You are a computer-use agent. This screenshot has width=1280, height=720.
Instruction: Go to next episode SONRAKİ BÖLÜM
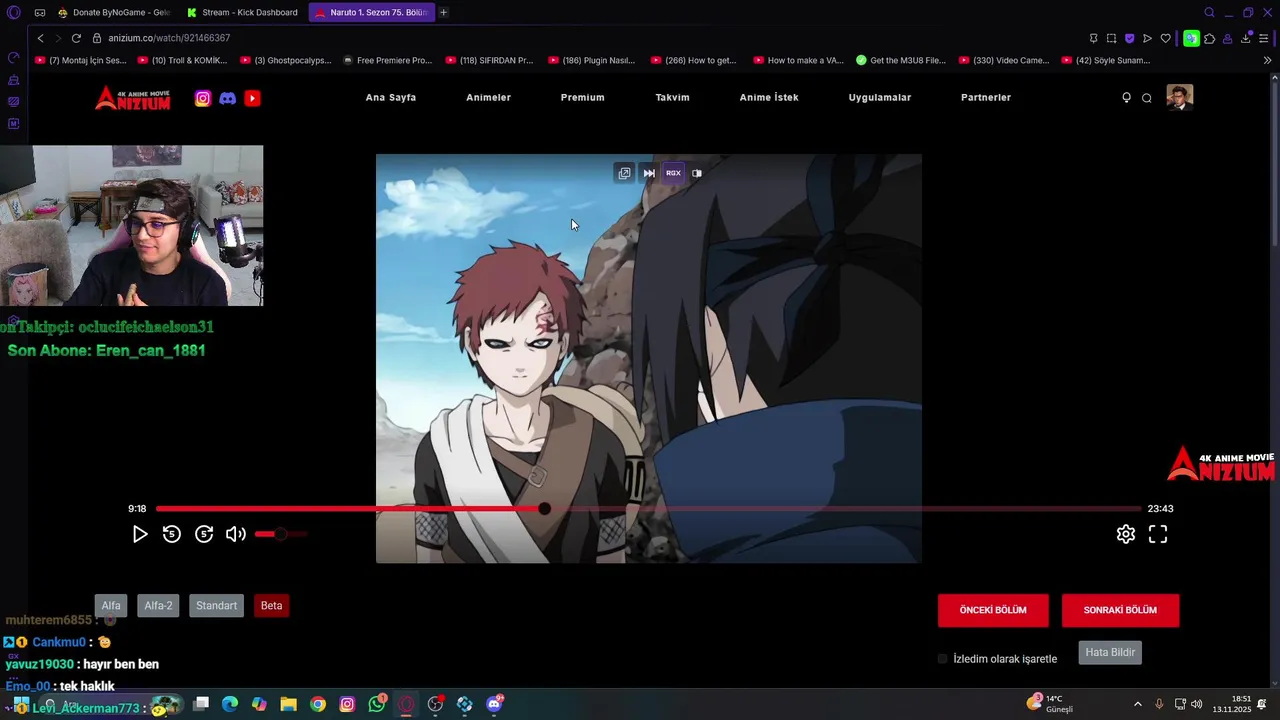pos(1120,610)
